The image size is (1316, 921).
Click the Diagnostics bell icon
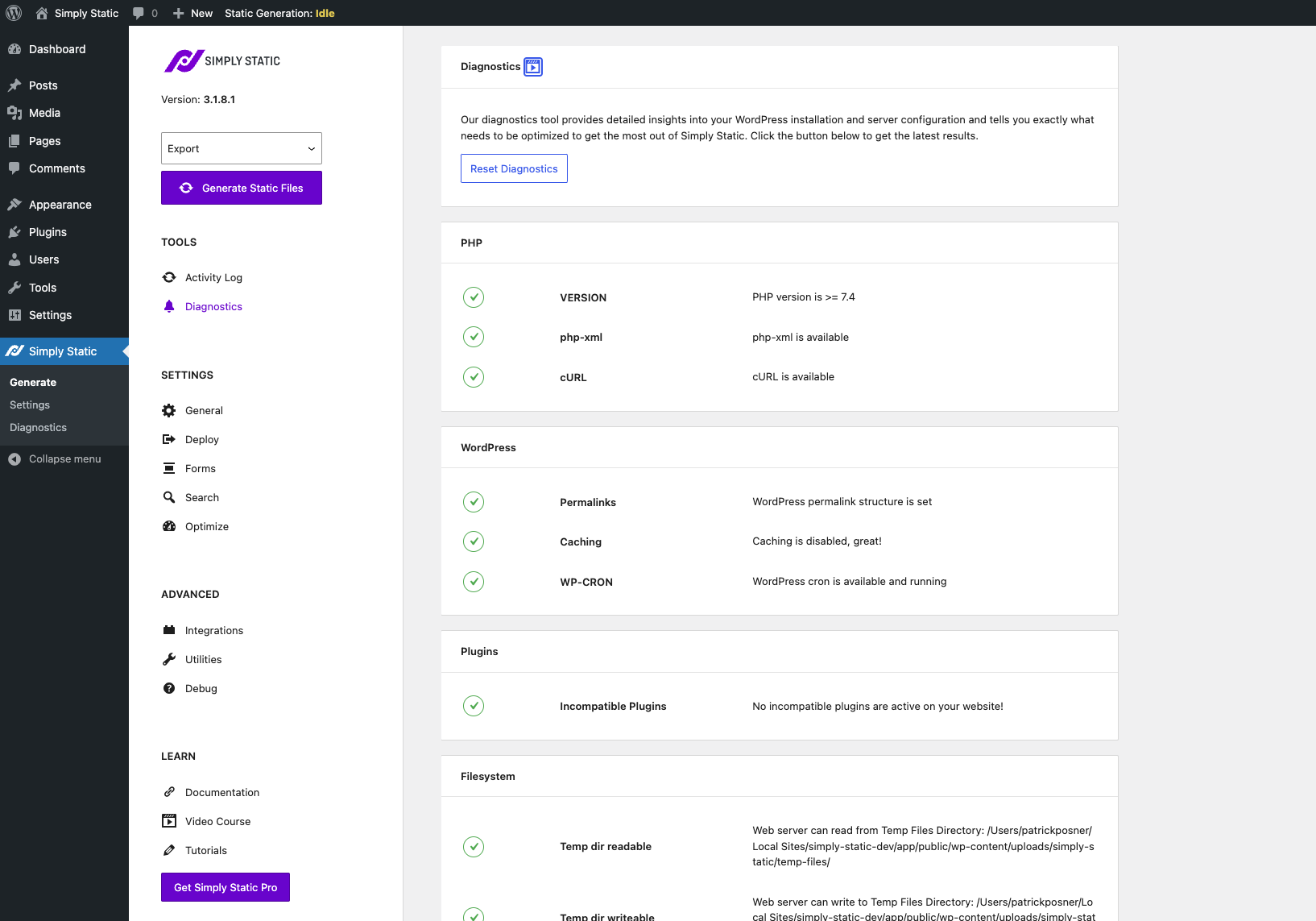(x=169, y=306)
